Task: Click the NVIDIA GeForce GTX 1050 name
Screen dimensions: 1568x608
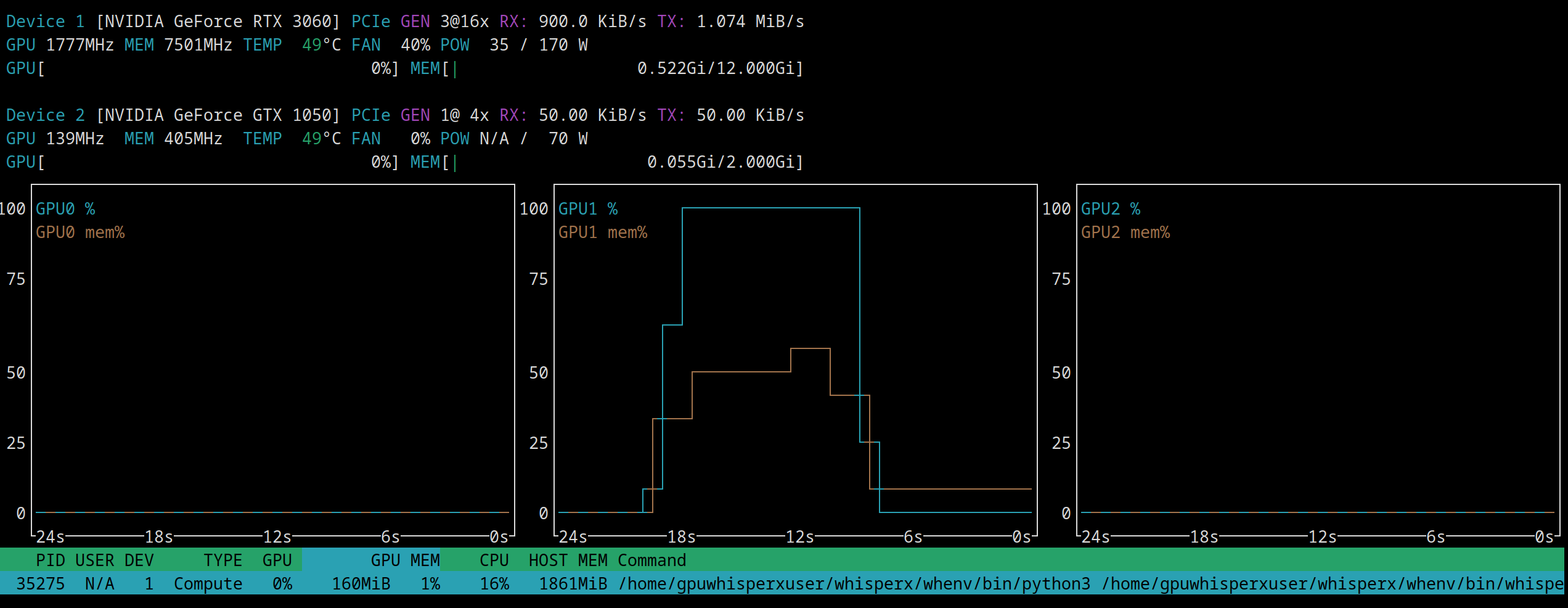Action: [x=218, y=115]
